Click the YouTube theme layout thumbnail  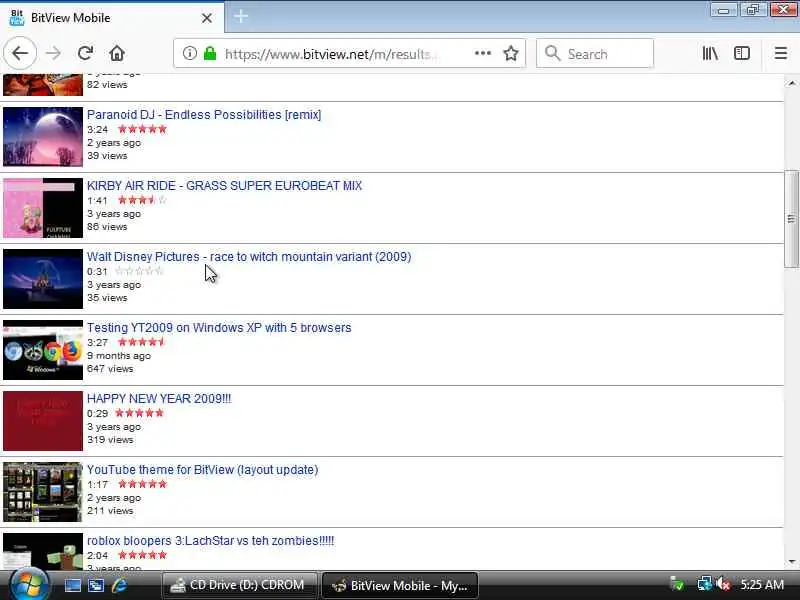tap(43, 491)
